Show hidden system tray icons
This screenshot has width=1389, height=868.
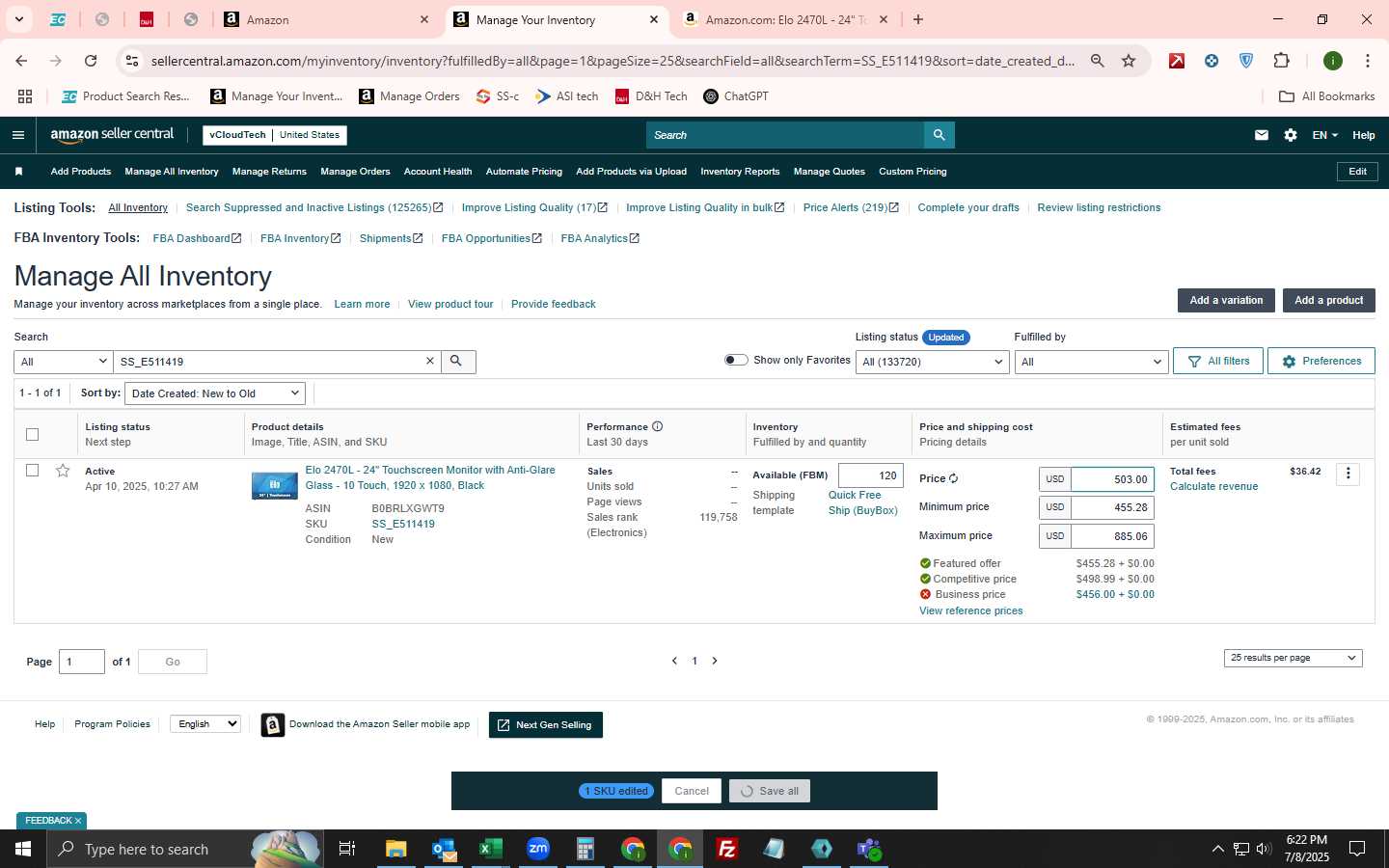pos(1217,849)
